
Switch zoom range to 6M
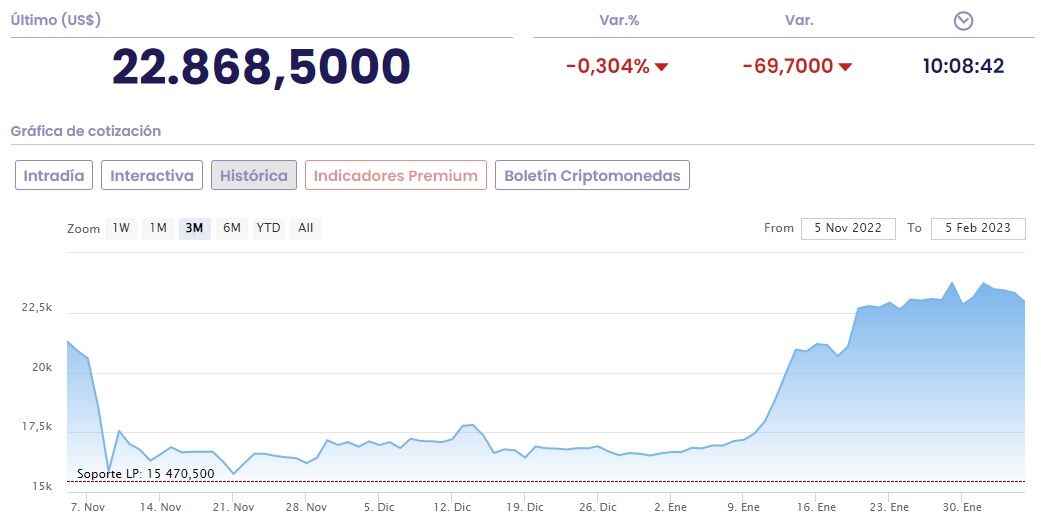click(232, 228)
